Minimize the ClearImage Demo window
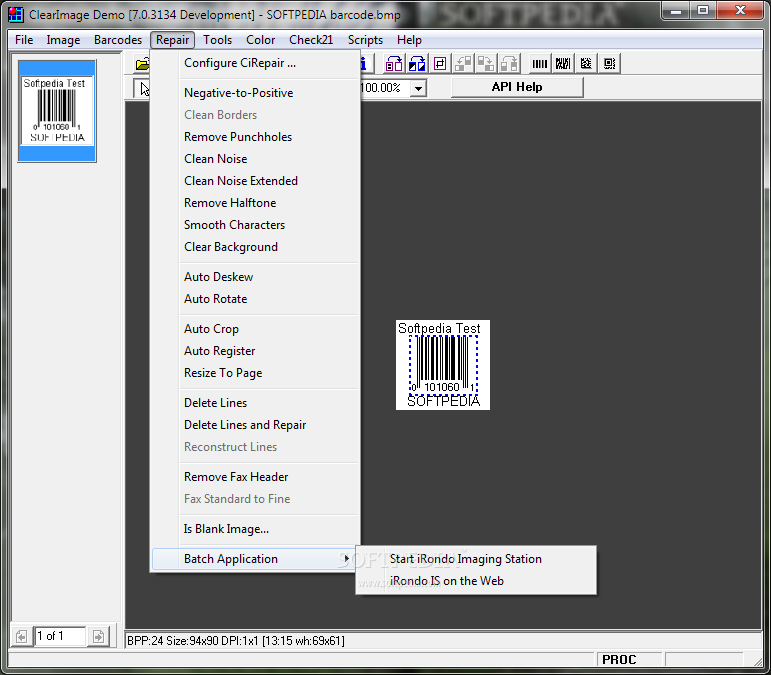Screen dimensions: 771x675 coord(676,10)
